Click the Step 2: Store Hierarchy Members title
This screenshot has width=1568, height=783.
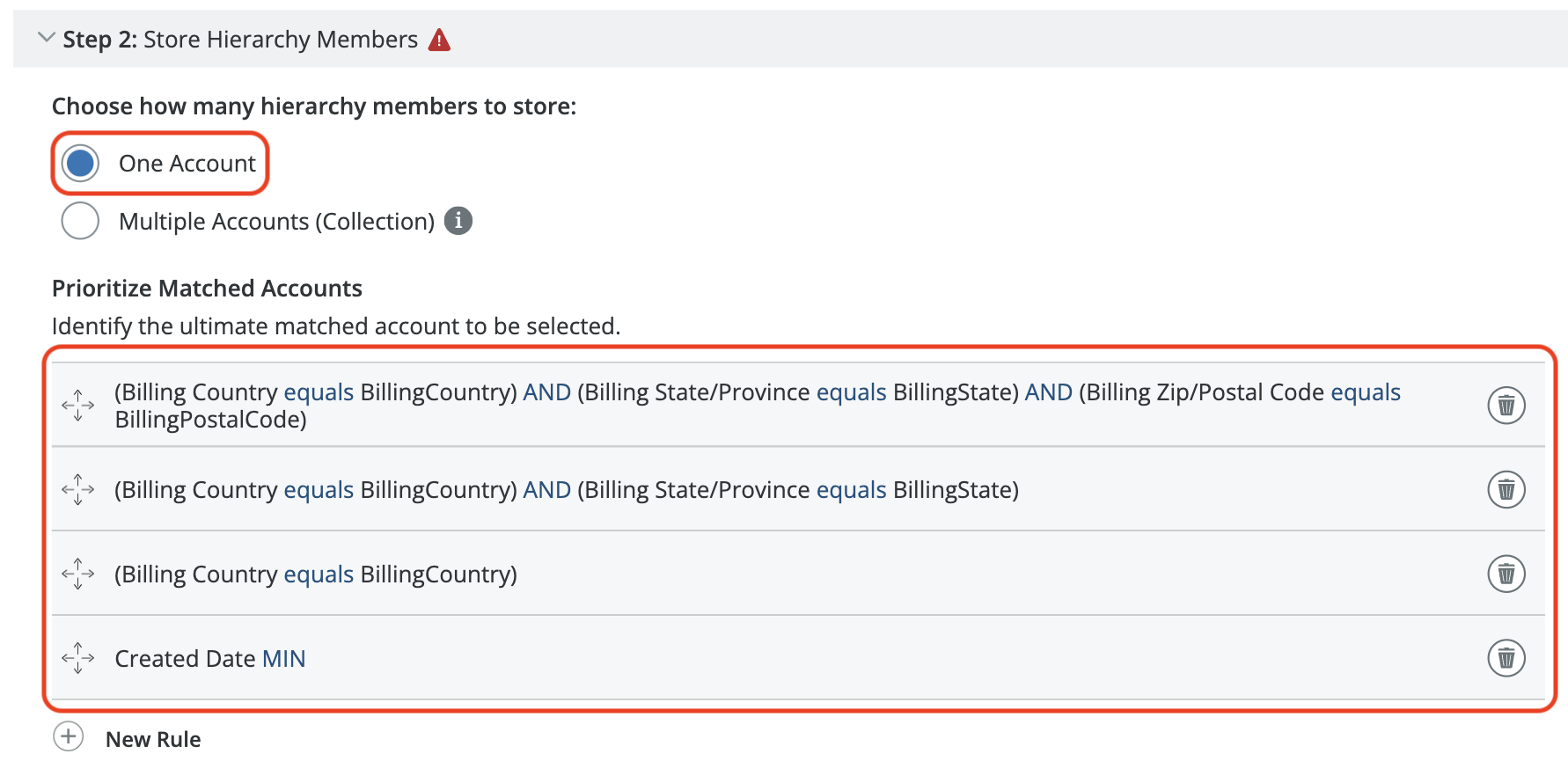[x=240, y=40]
